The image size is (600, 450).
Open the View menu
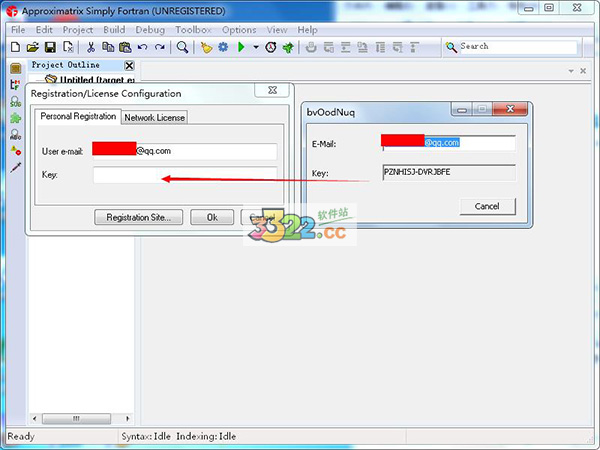277,30
